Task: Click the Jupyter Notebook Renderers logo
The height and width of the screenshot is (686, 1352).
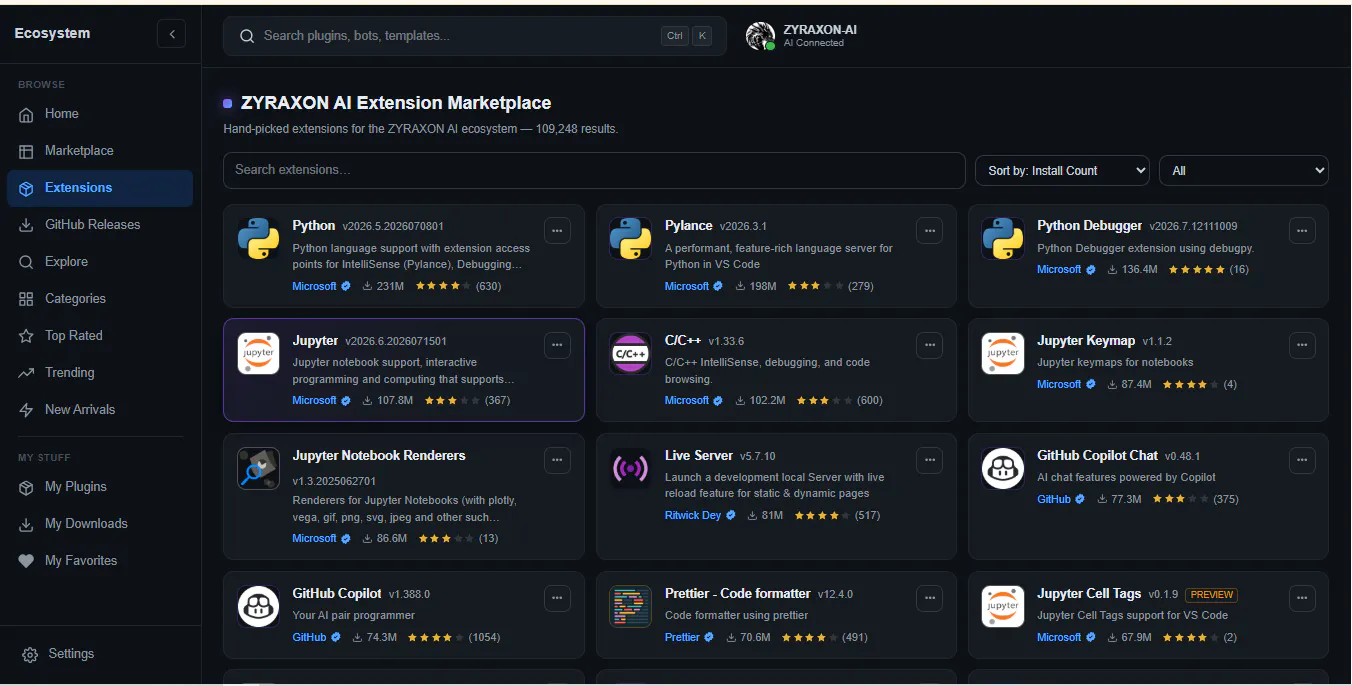Action: (258, 468)
